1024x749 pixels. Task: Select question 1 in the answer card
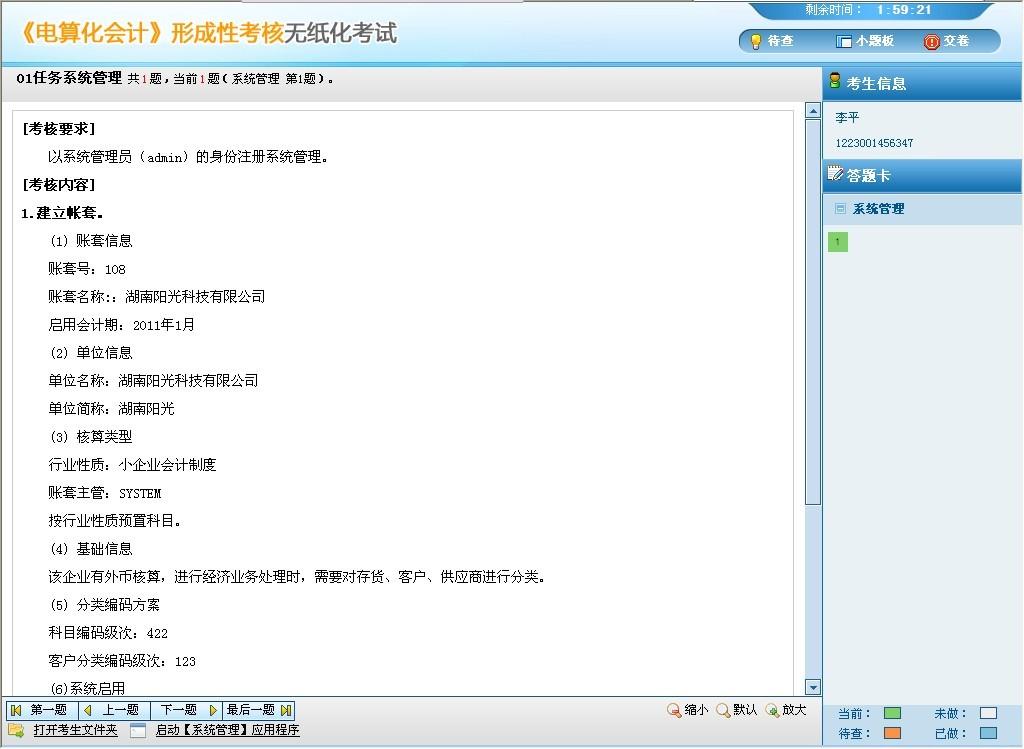(839, 241)
